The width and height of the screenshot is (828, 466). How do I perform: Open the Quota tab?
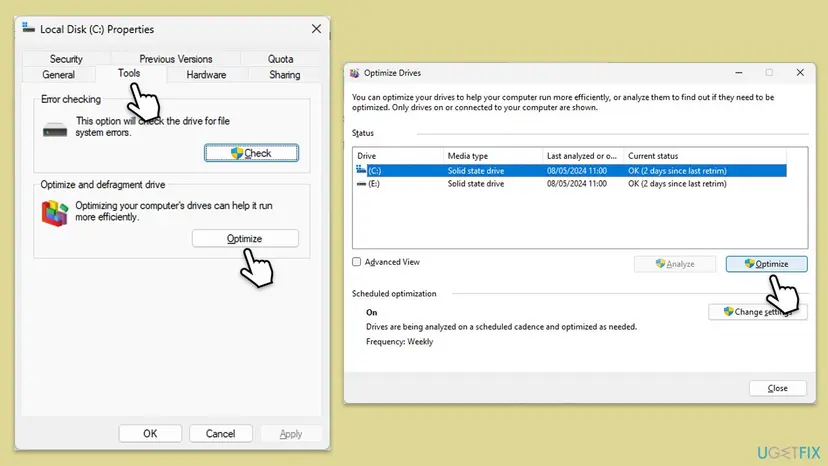[280, 59]
